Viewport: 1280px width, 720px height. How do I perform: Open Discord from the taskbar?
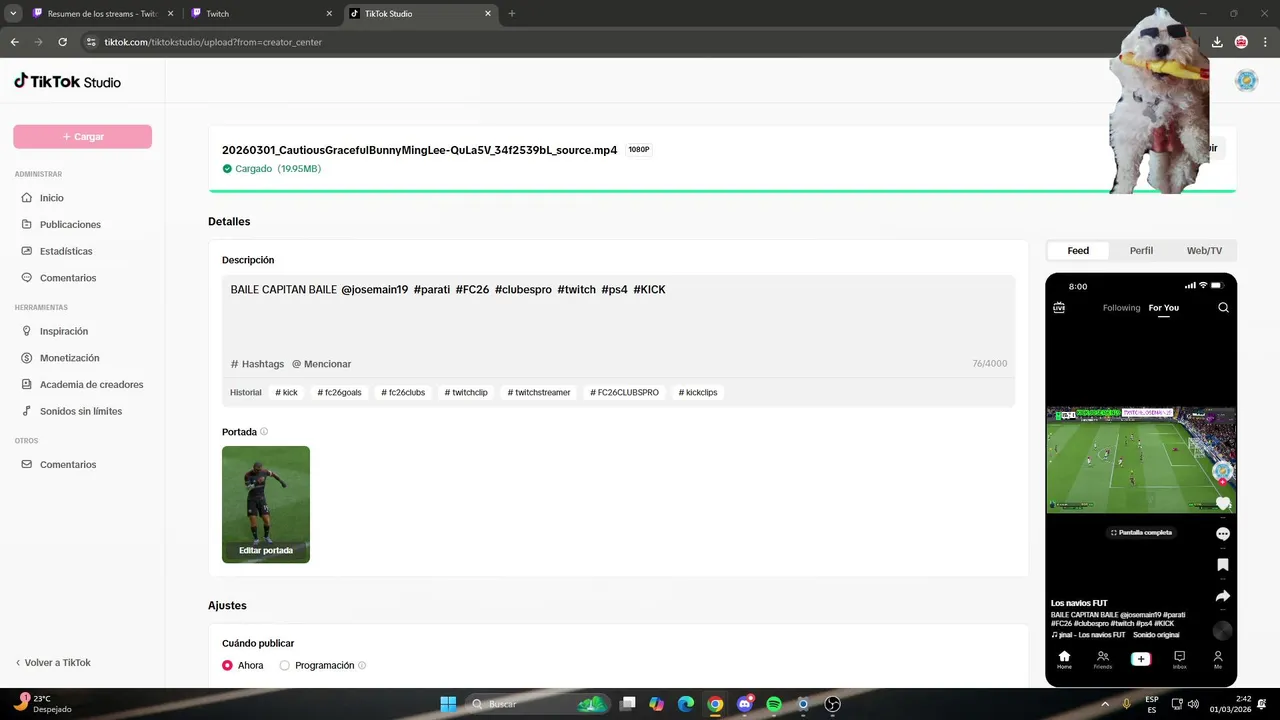(x=745, y=704)
